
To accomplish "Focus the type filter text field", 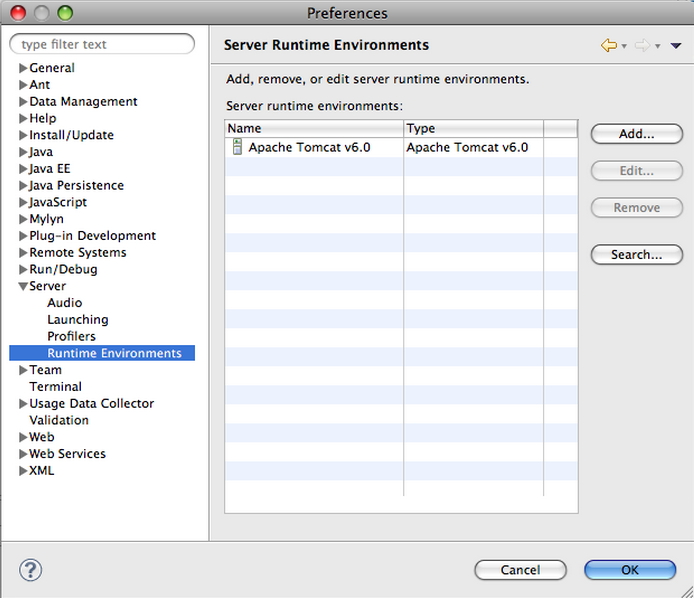I will coord(102,44).
